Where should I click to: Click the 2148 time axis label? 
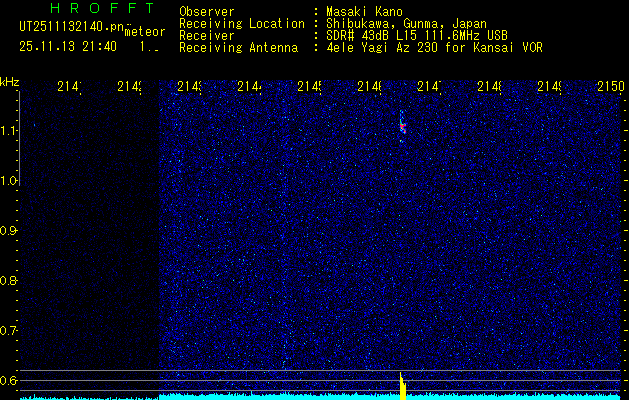tap(489, 87)
